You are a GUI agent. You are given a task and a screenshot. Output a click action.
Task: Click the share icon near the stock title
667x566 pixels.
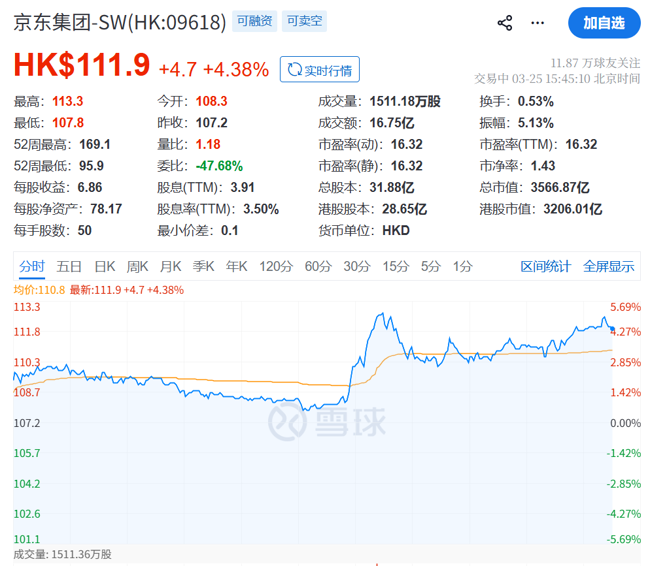[x=505, y=22]
